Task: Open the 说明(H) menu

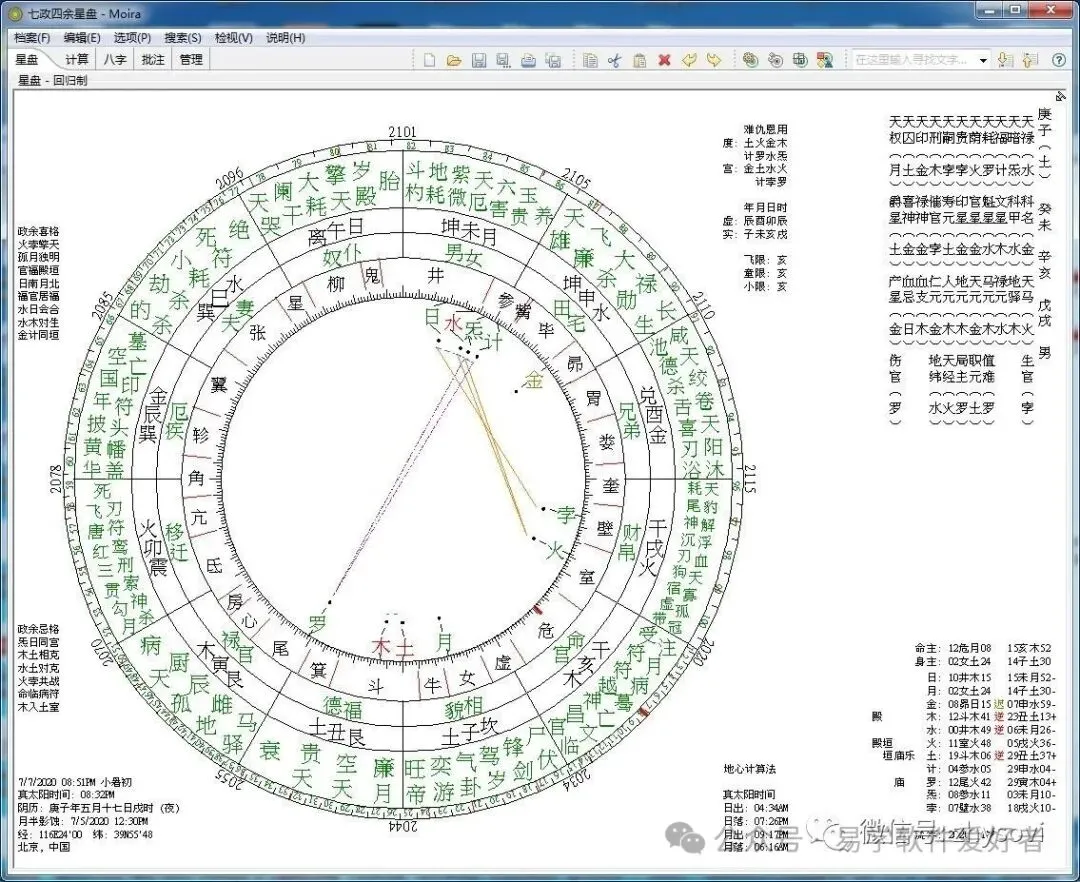Action: coord(285,38)
